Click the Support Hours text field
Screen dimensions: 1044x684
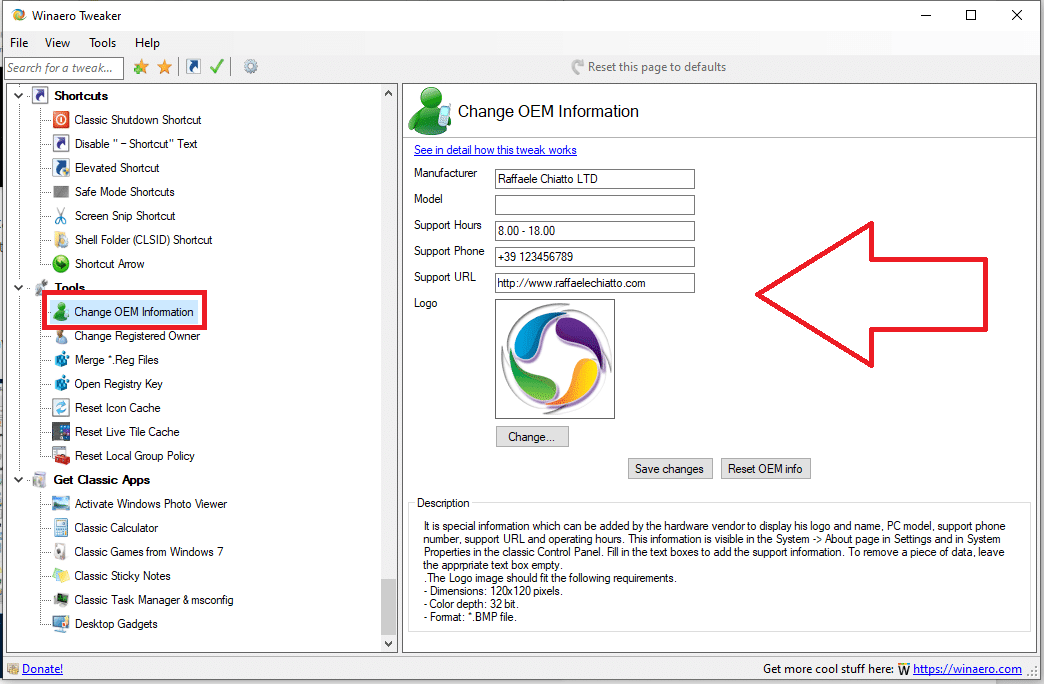click(595, 231)
